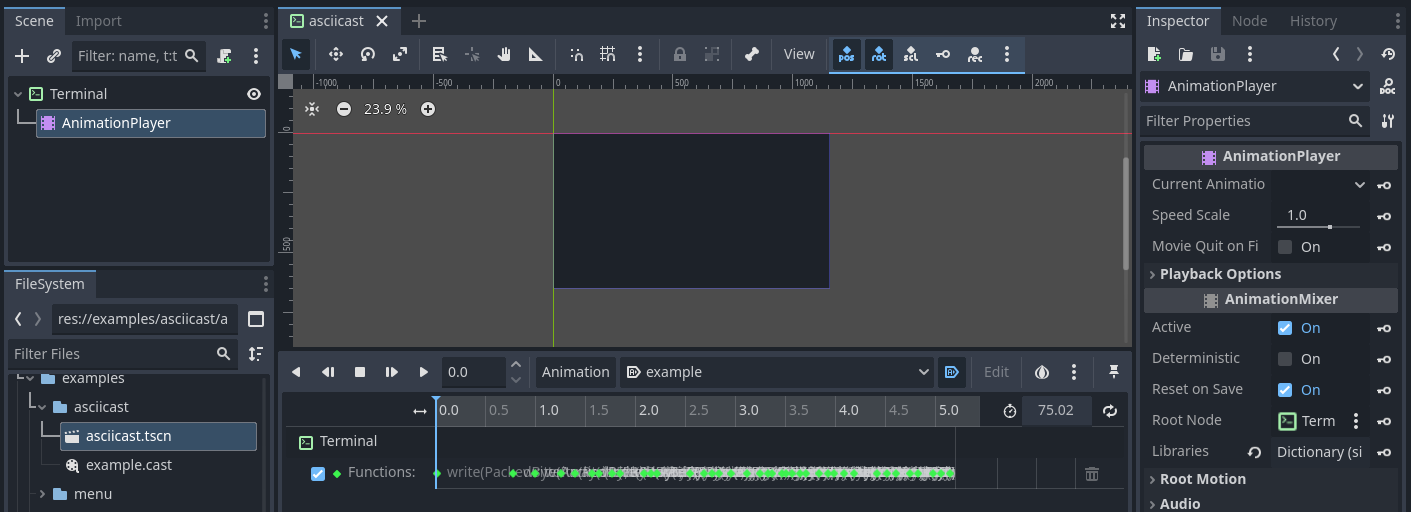
Task: Toggle autoplay on load
Action: click(x=952, y=372)
